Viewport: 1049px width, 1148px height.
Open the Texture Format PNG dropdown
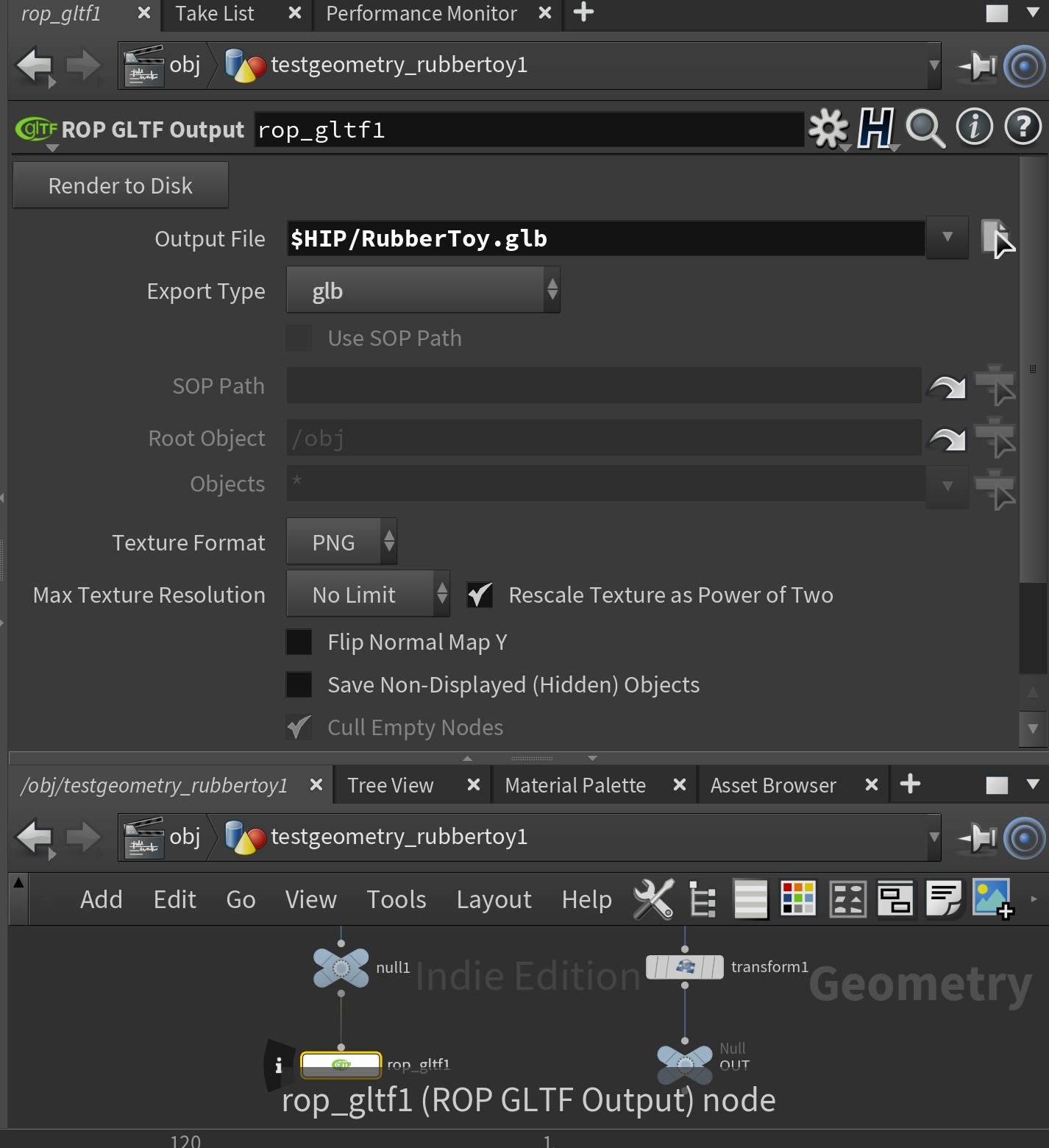tap(341, 542)
